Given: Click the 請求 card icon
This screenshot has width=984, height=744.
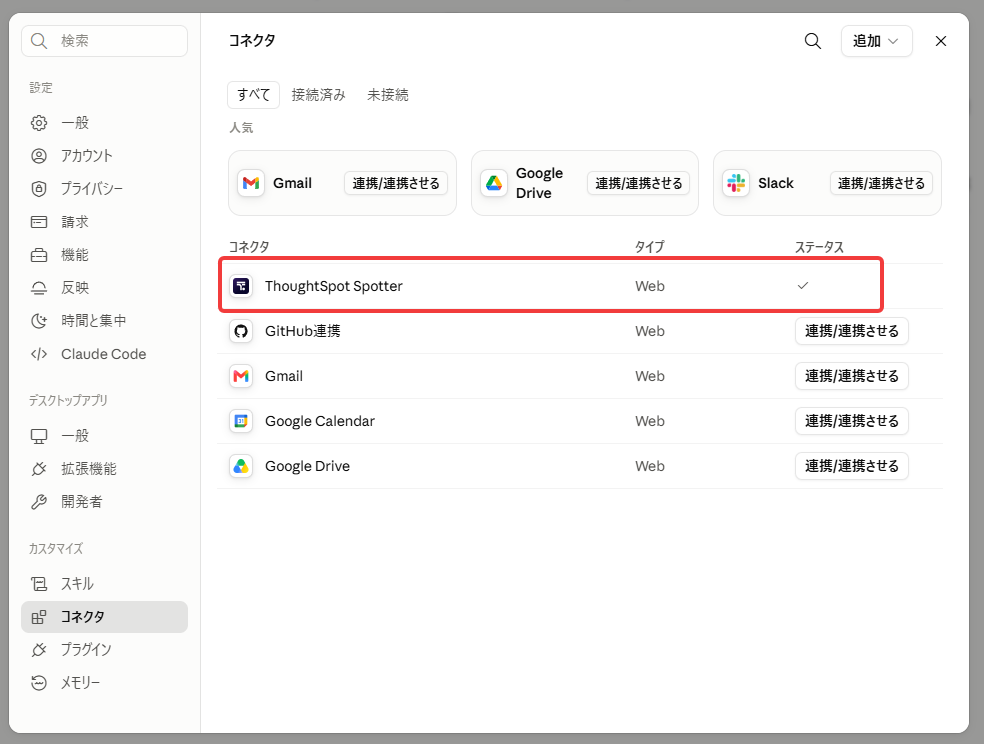Looking at the screenshot, I should (39, 221).
